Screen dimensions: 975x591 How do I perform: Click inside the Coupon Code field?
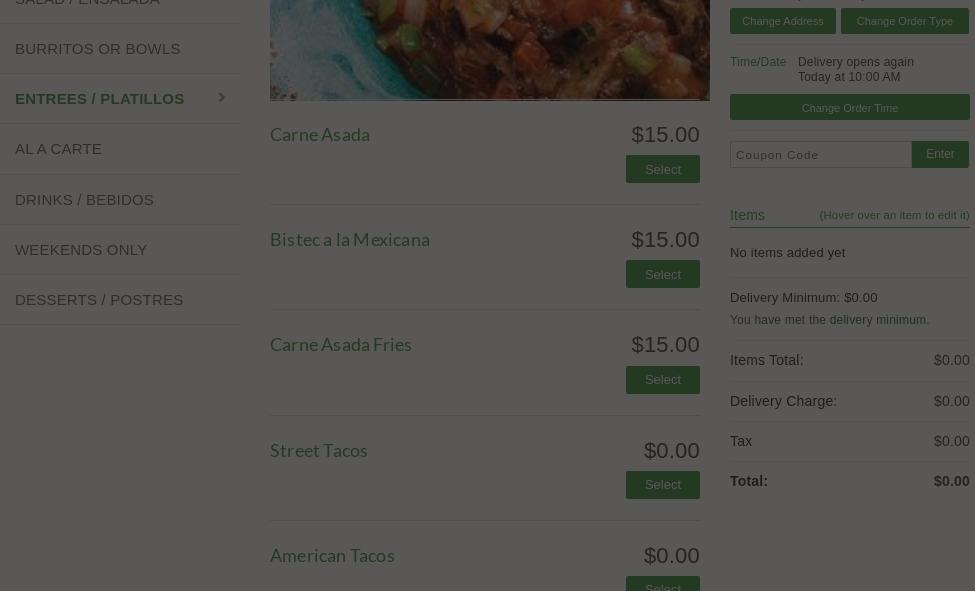coord(820,154)
